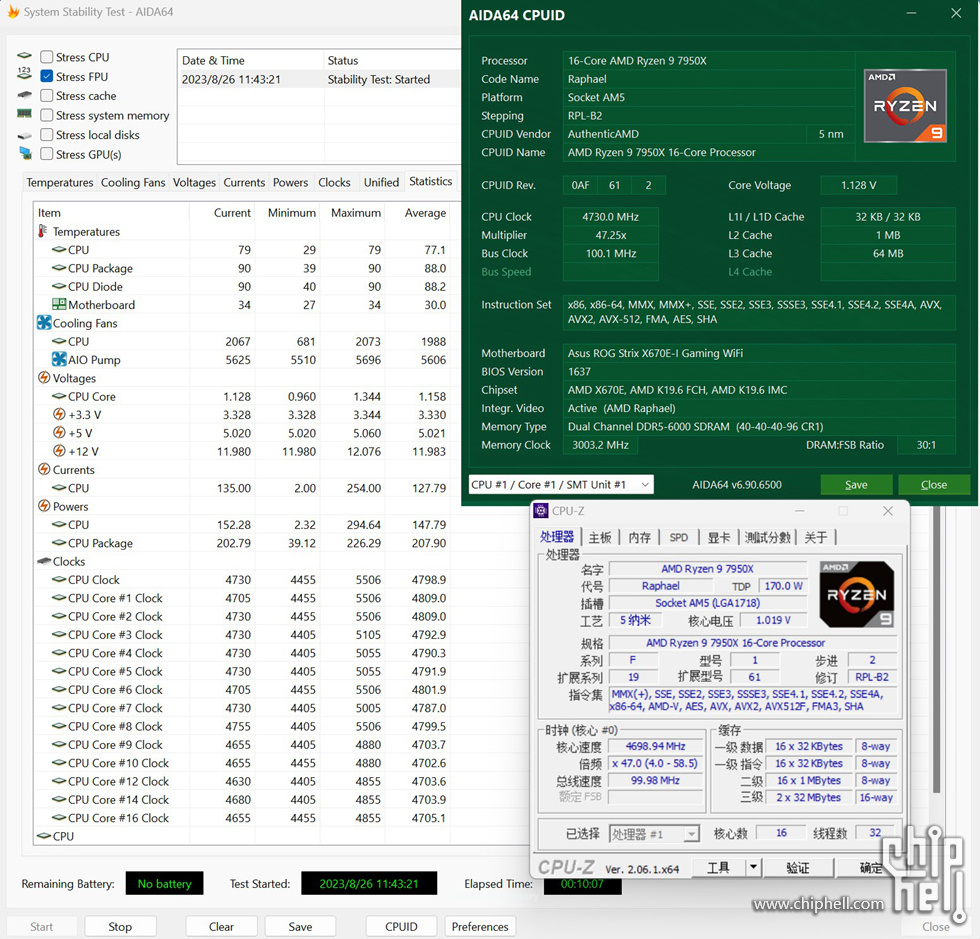Click the thermometer icon next to Temperatures
Image resolution: width=980 pixels, height=939 pixels.
42,231
